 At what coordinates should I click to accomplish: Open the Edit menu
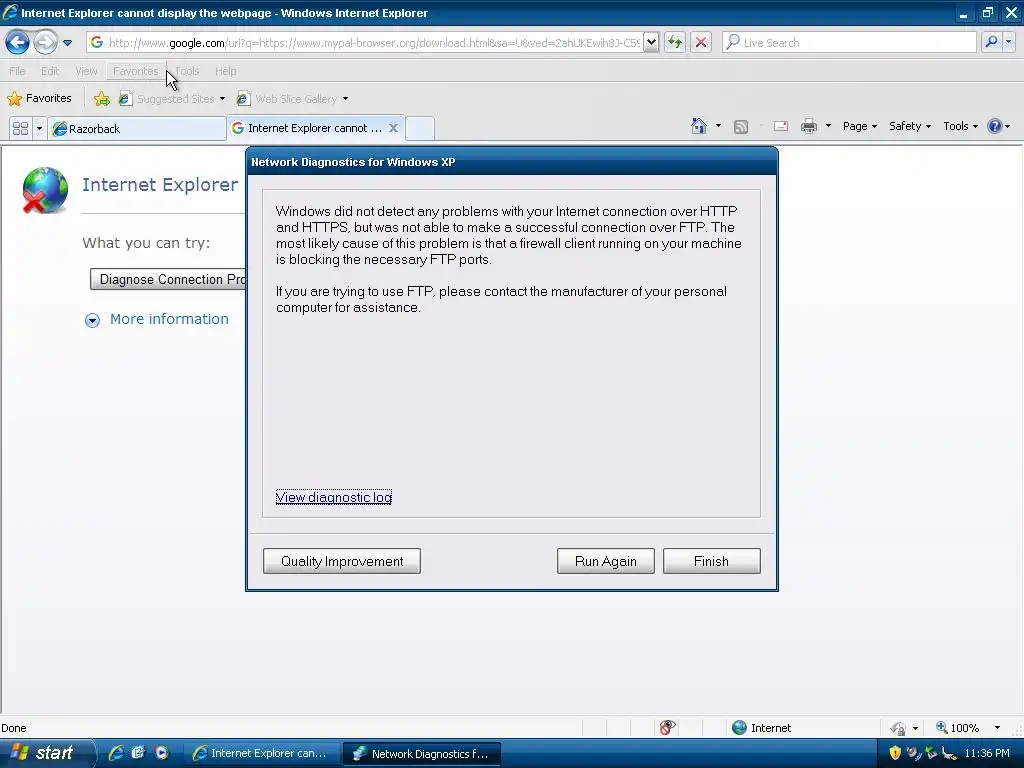point(50,71)
